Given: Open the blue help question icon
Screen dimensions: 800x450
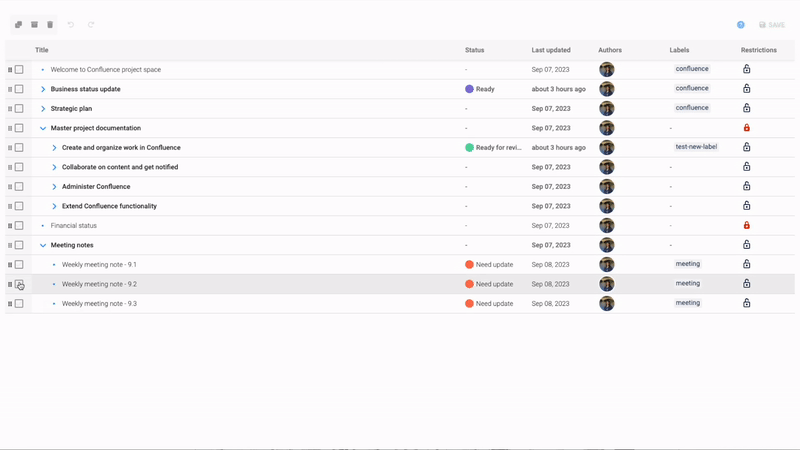Looking at the screenshot, I should point(741,25).
